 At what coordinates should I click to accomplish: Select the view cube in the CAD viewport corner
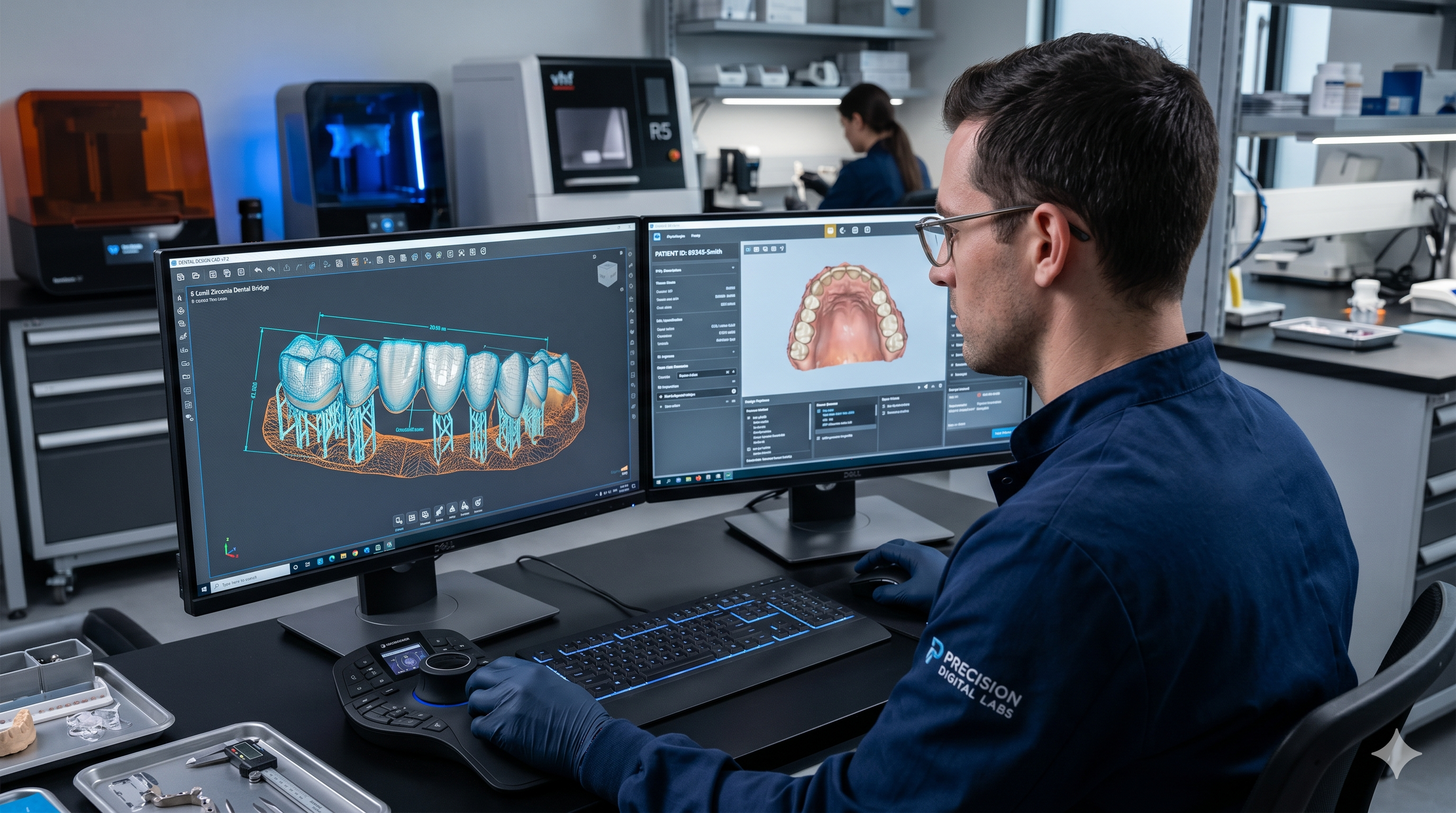(x=607, y=274)
